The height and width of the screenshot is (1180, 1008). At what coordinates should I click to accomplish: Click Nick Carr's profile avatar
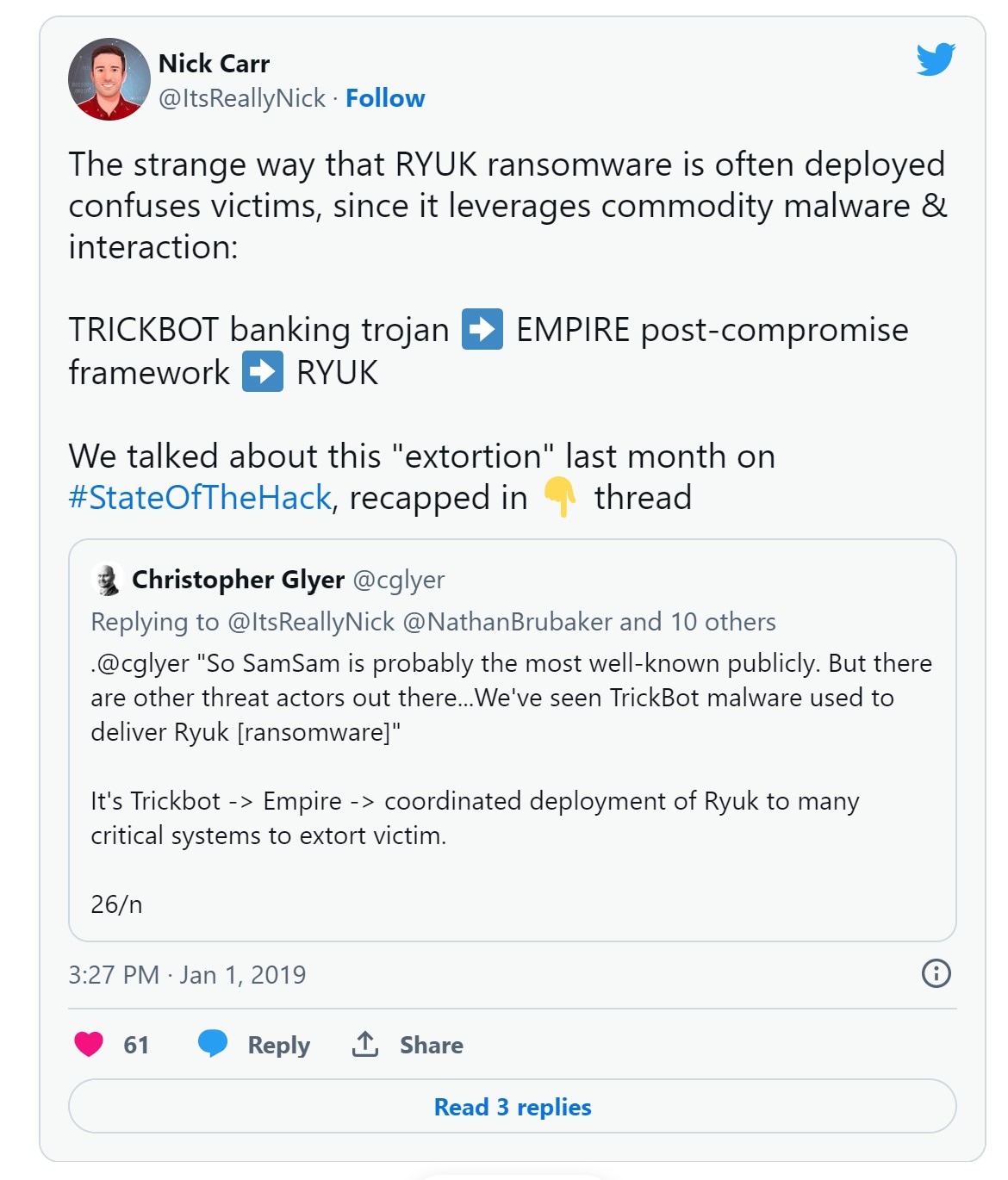point(109,79)
